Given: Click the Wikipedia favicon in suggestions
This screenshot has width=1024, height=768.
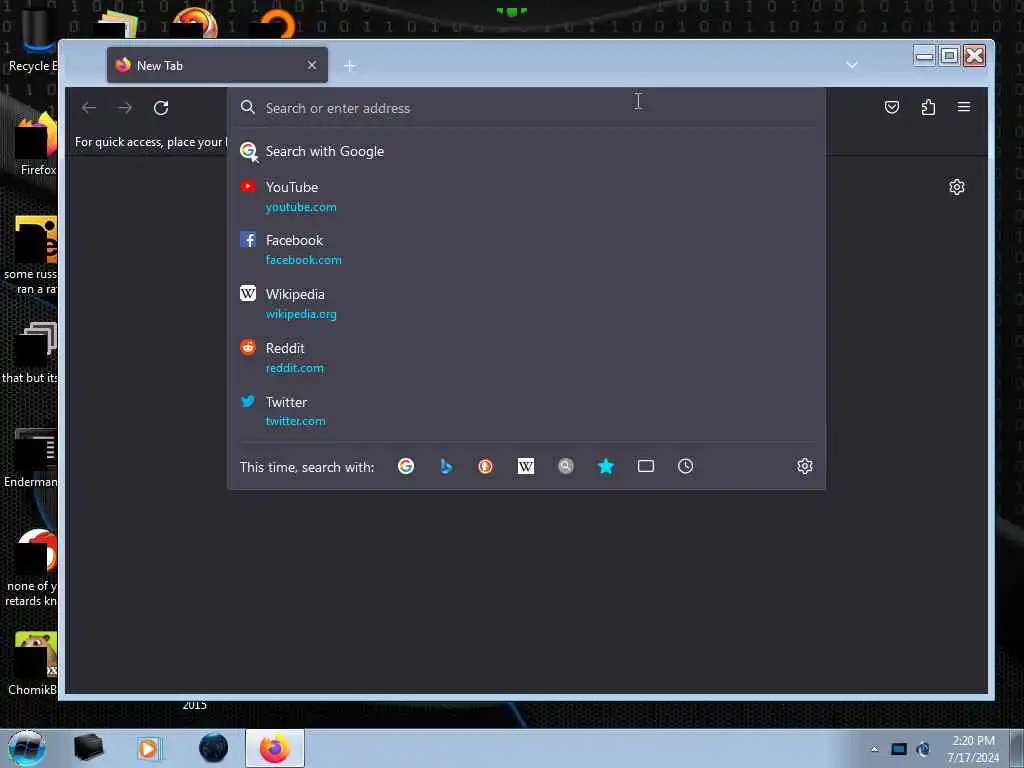Looking at the screenshot, I should click(x=248, y=293).
